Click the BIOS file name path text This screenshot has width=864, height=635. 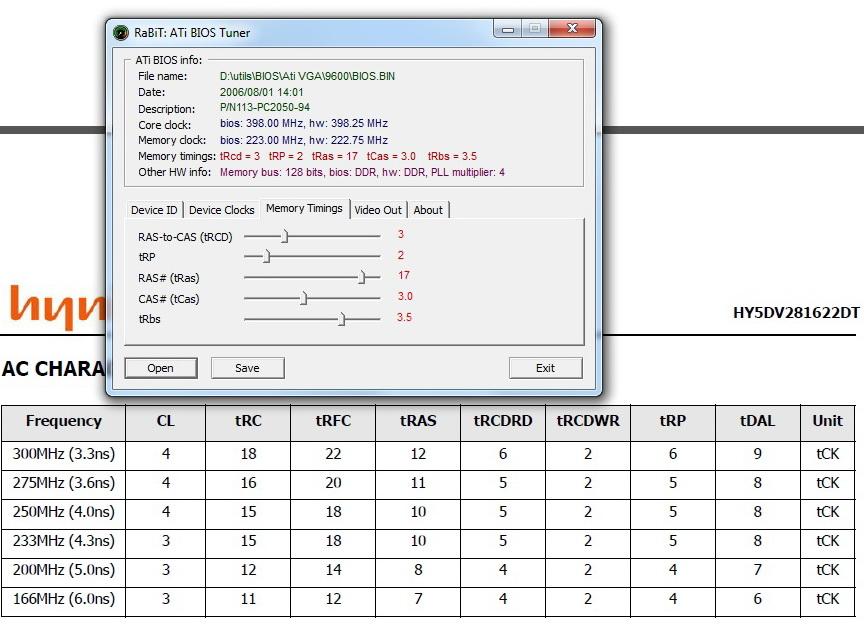307,76
